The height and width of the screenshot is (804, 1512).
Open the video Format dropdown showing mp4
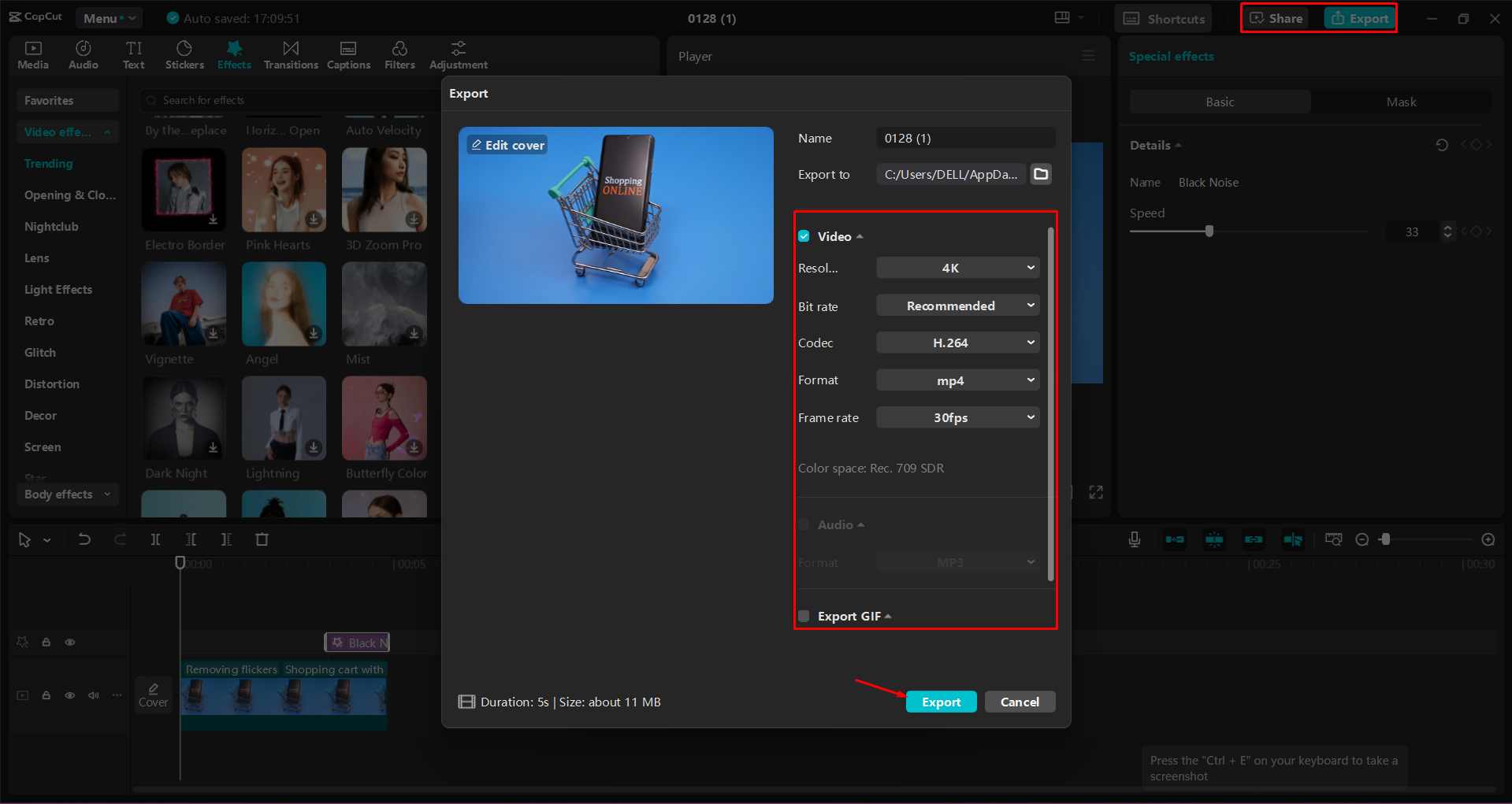[958, 380]
